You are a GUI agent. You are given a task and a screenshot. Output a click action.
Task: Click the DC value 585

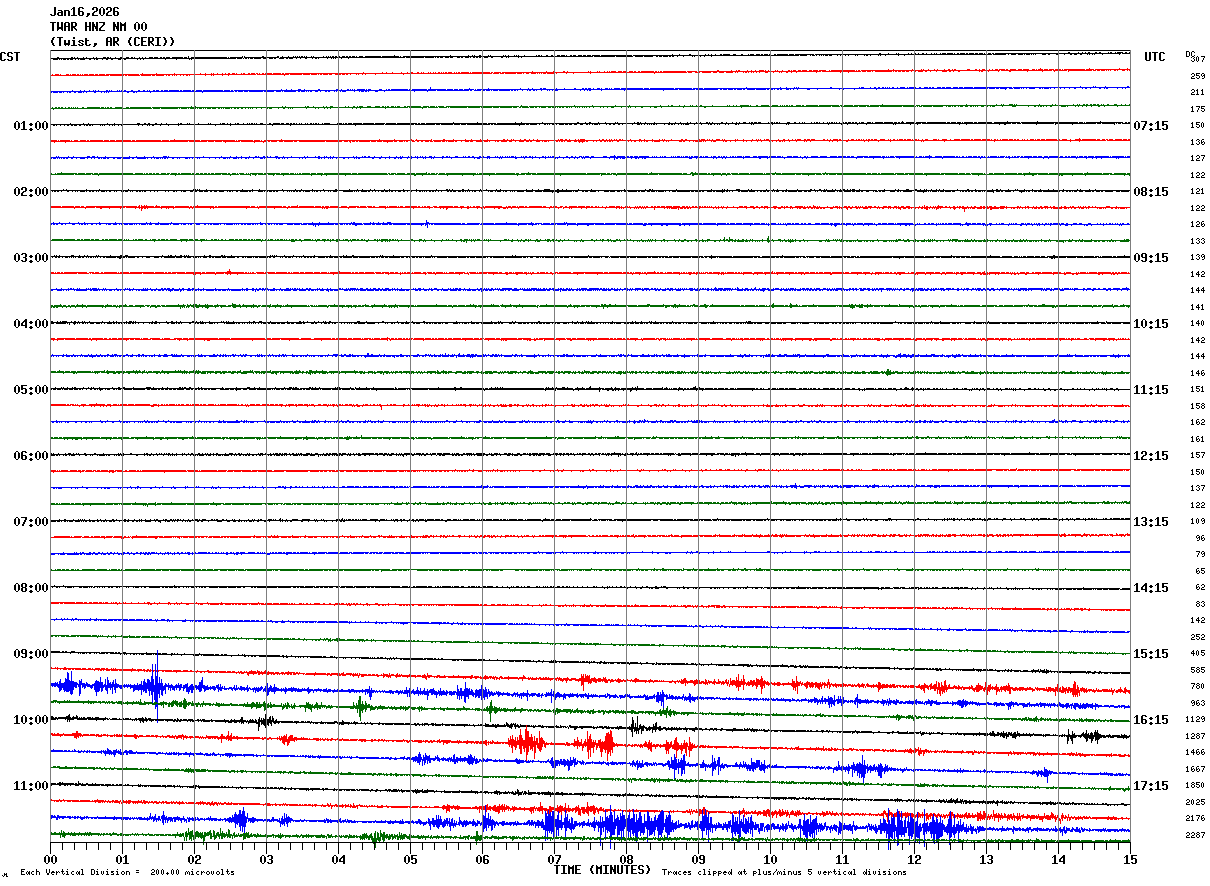1197,670
